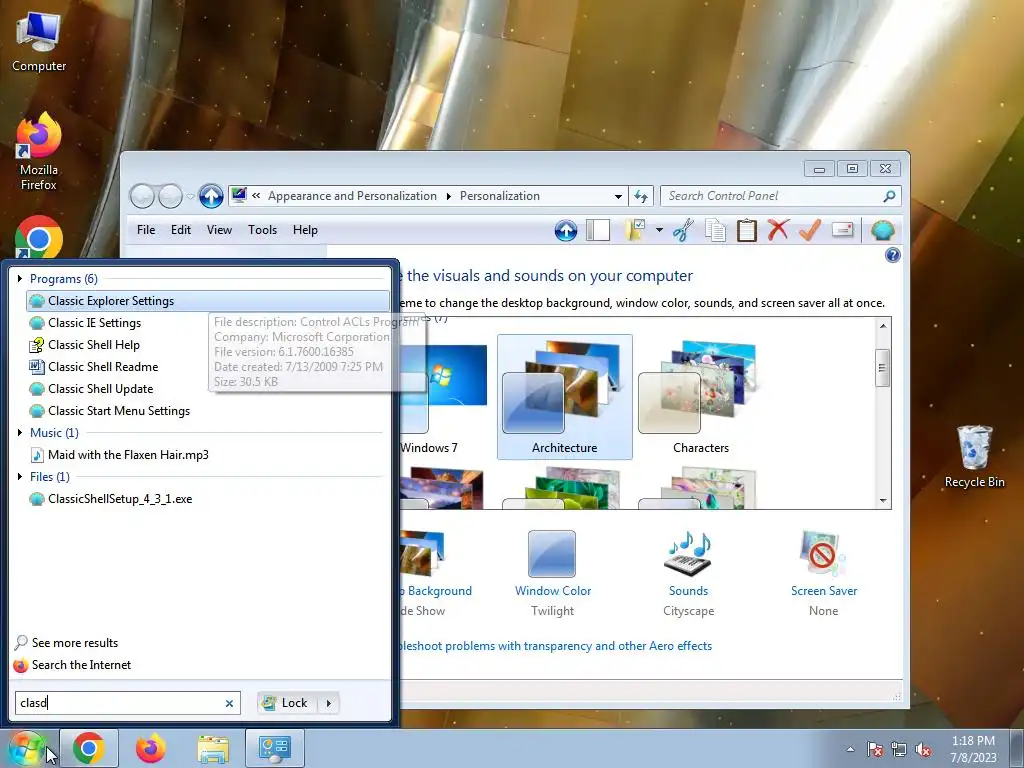Viewport: 1024px width, 768px height.
Task: Select the Windows 7 theme
Action: (442, 397)
